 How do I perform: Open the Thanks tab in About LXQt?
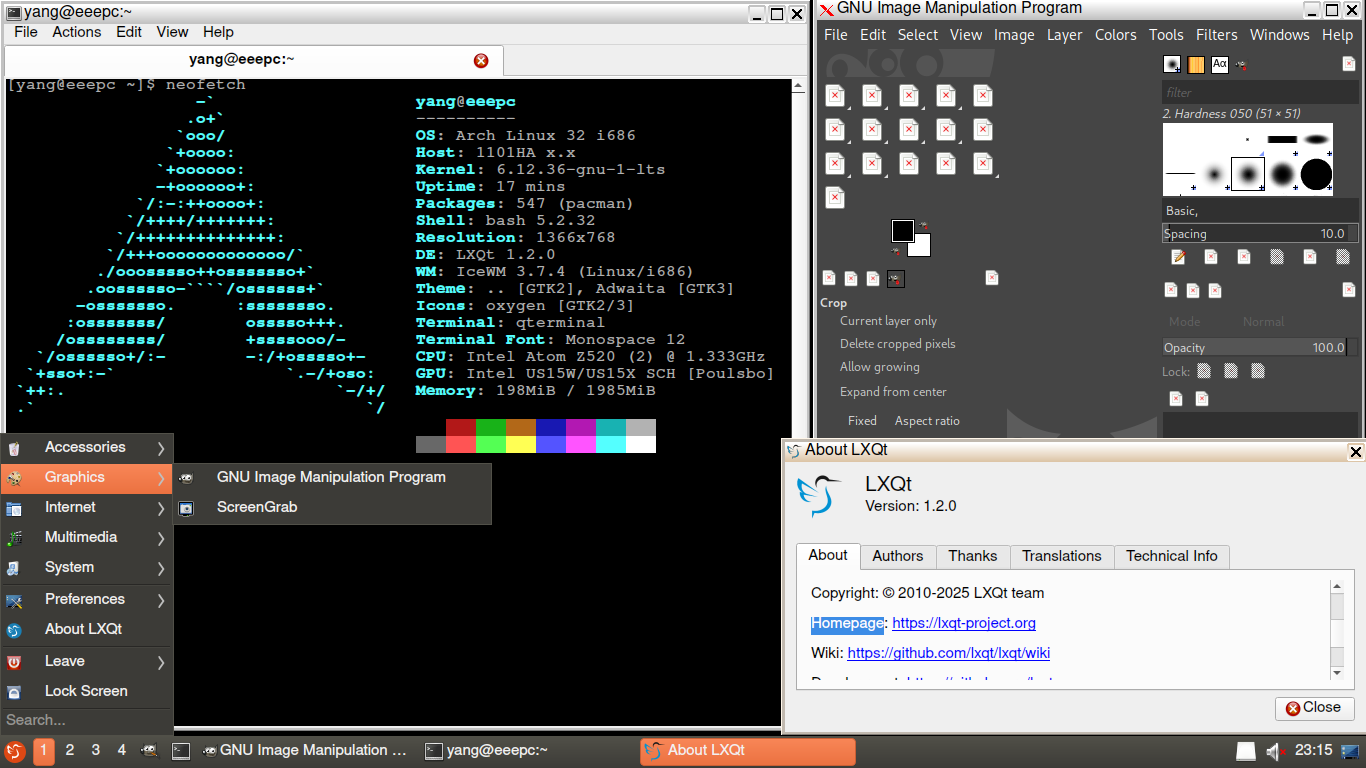pyautogui.click(x=973, y=556)
